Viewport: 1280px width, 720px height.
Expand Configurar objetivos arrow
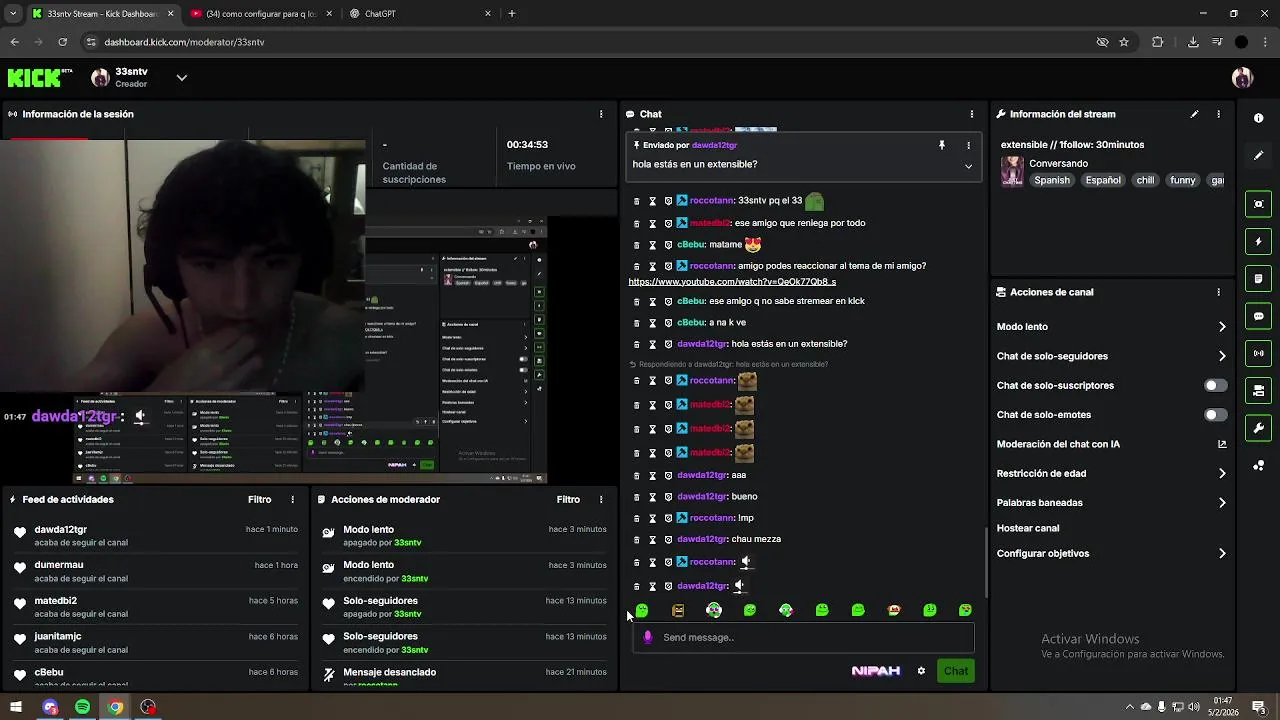click(1222, 554)
